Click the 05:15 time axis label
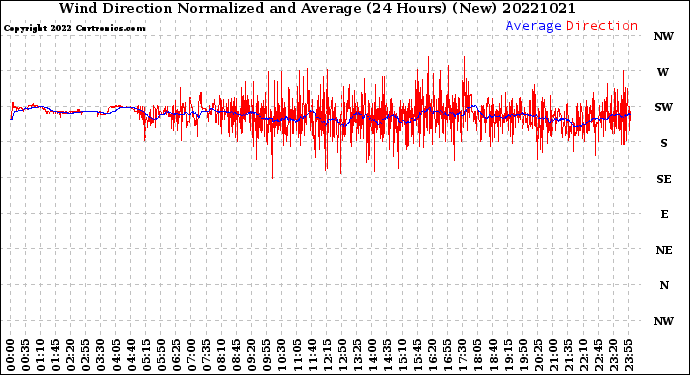 146,355
